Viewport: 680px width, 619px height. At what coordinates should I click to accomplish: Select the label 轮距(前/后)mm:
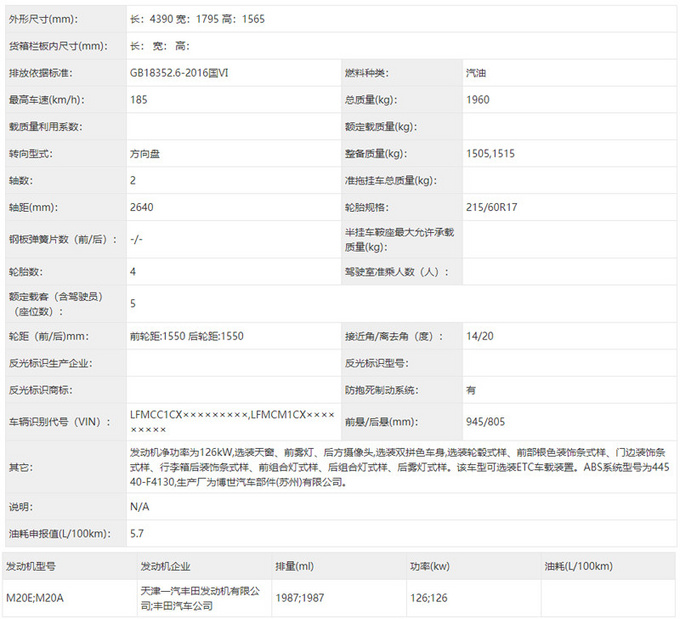coord(49,336)
